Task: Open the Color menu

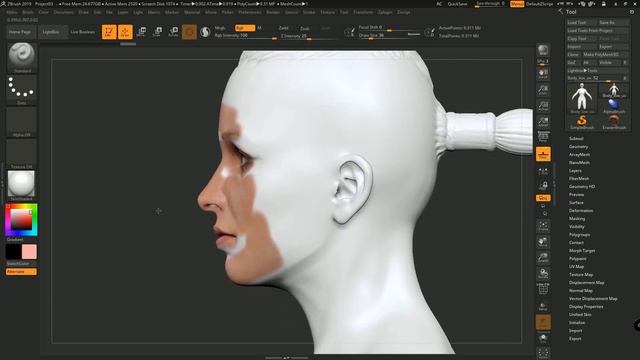Action: [43, 12]
